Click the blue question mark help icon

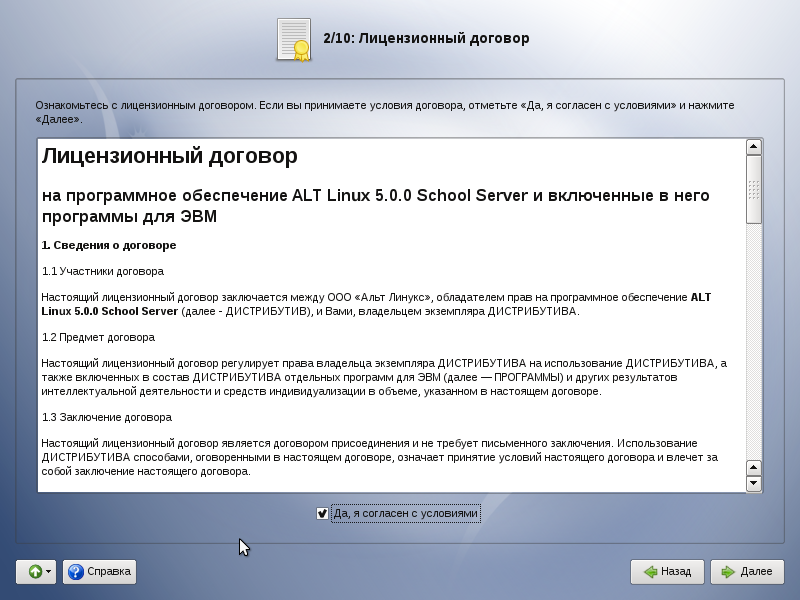click(75, 572)
